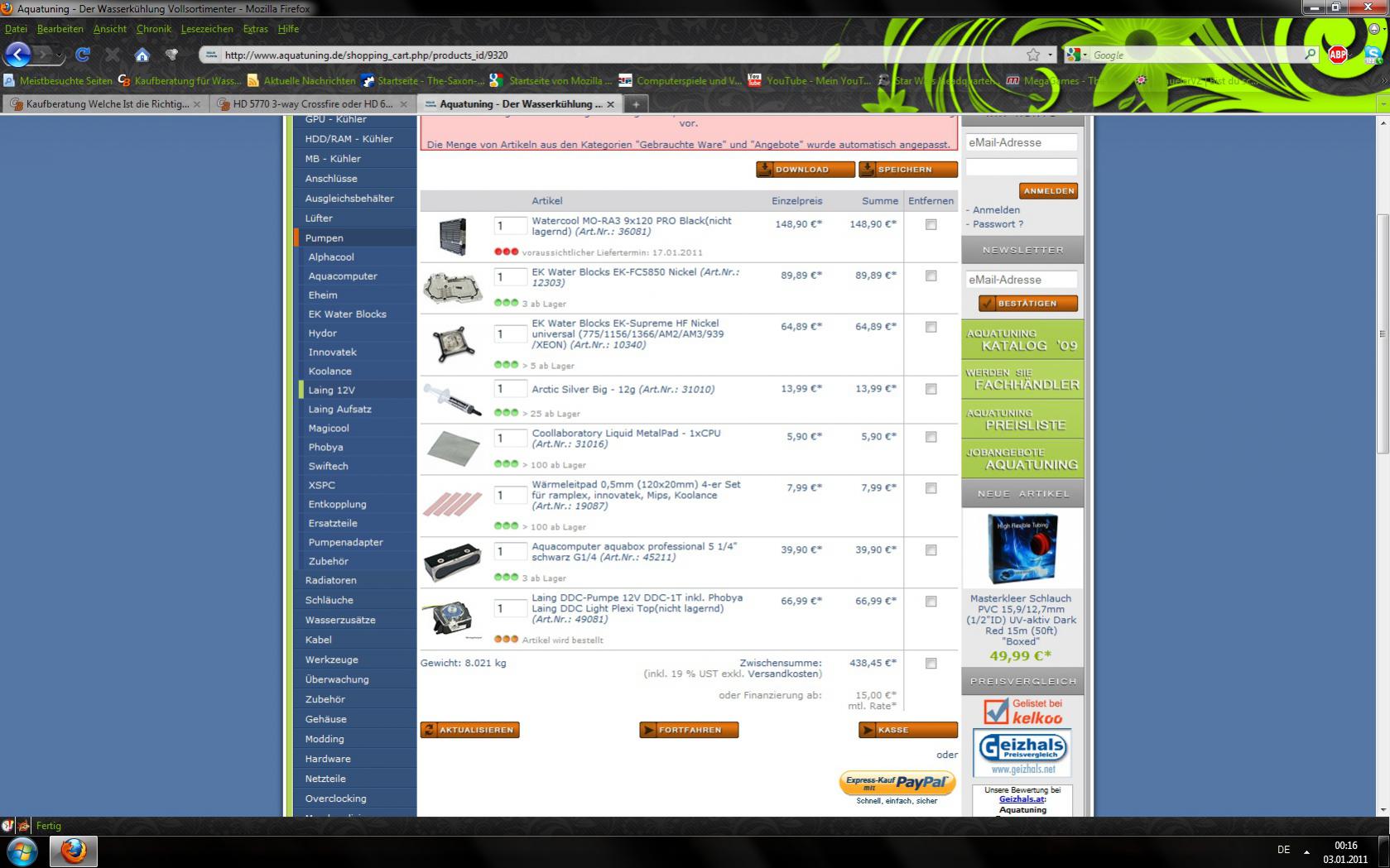Click the Geizhals Preisvergleich logo
The image size is (1390, 868).
click(1022, 751)
